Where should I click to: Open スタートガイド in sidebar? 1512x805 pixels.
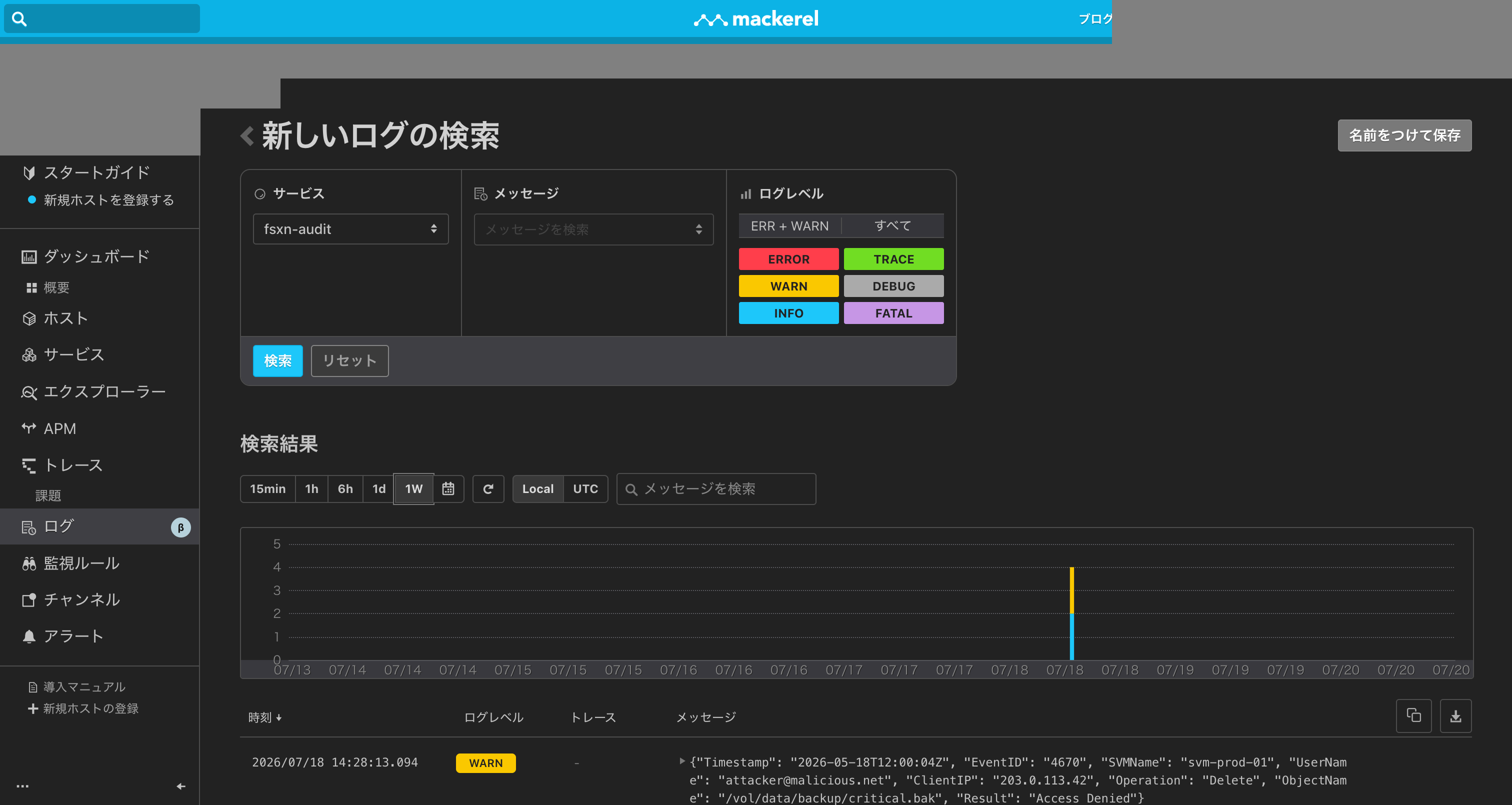coord(97,172)
